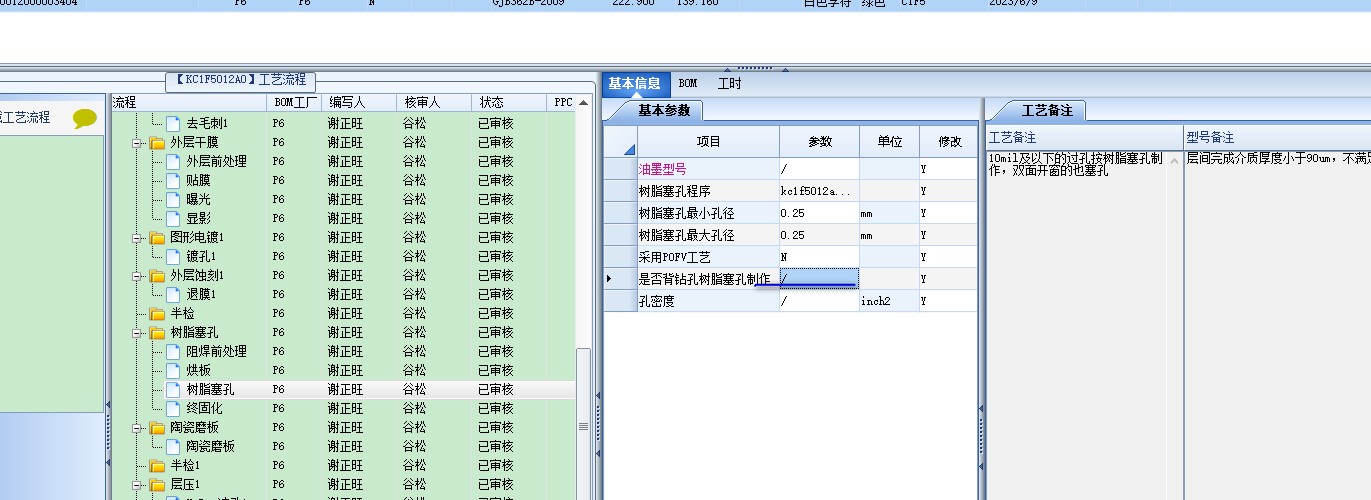Image resolution: width=1371 pixels, height=500 pixels.
Task: Click the 半检 folder icon
Action: click(x=157, y=313)
